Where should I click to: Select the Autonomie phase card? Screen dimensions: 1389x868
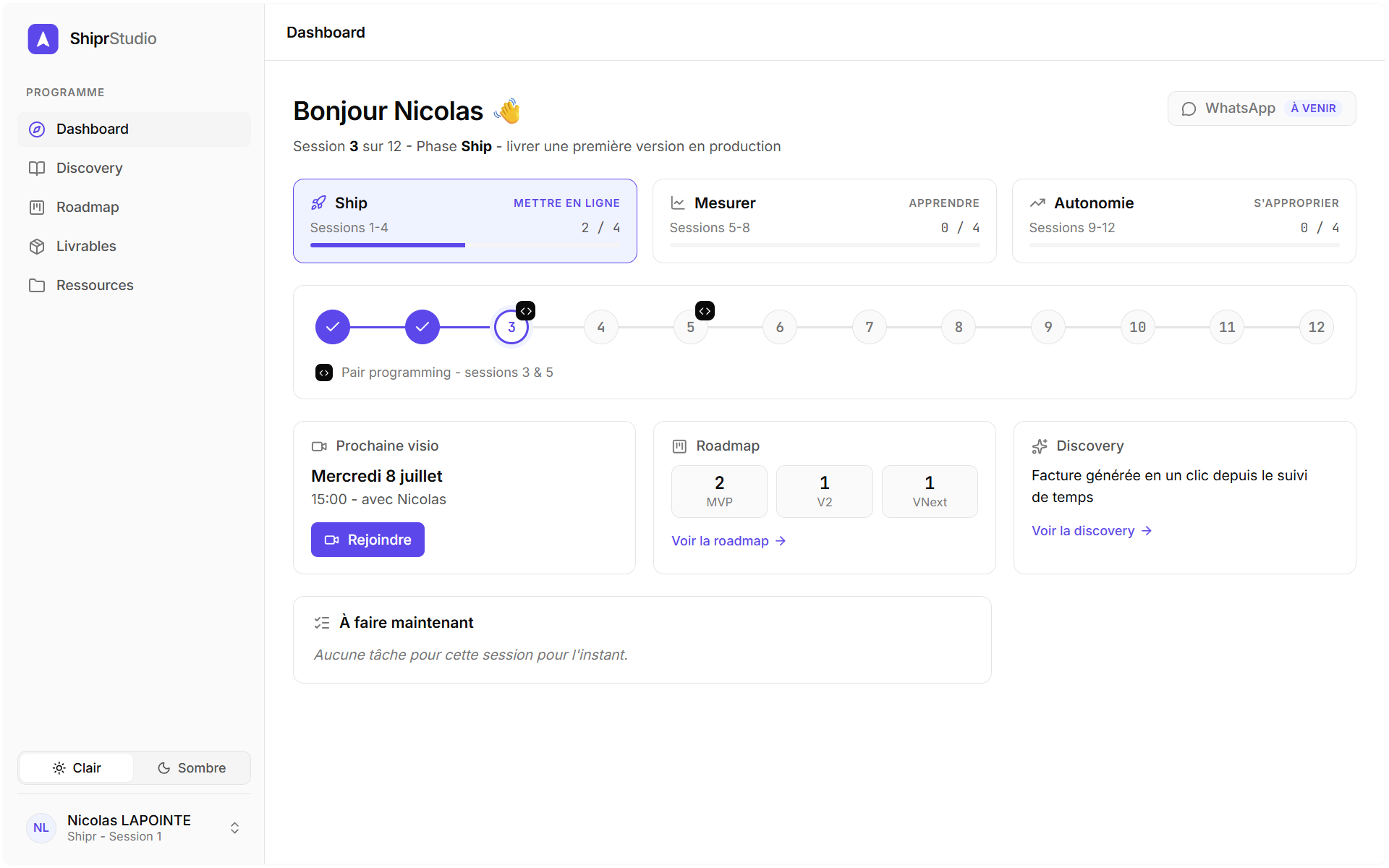click(1184, 221)
